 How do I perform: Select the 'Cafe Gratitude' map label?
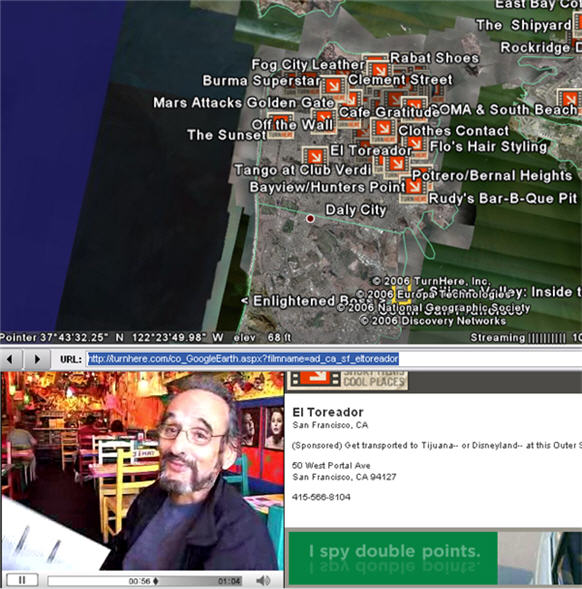tap(389, 112)
